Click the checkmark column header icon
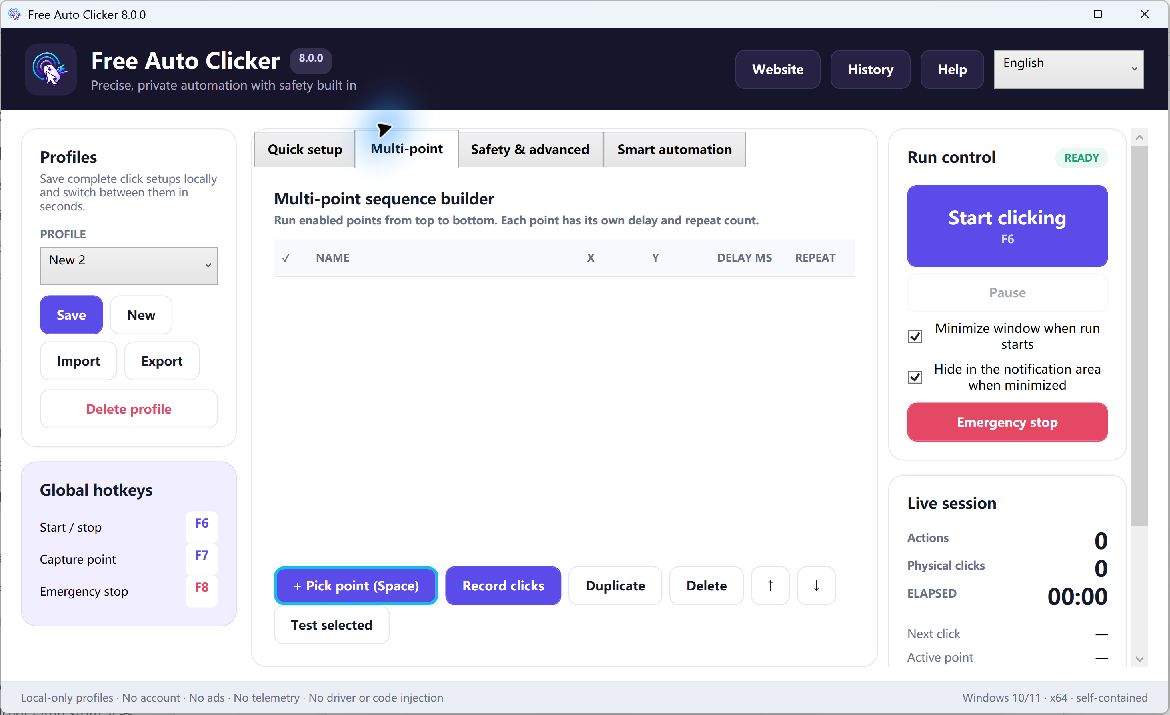This screenshot has width=1170, height=715. (286, 258)
